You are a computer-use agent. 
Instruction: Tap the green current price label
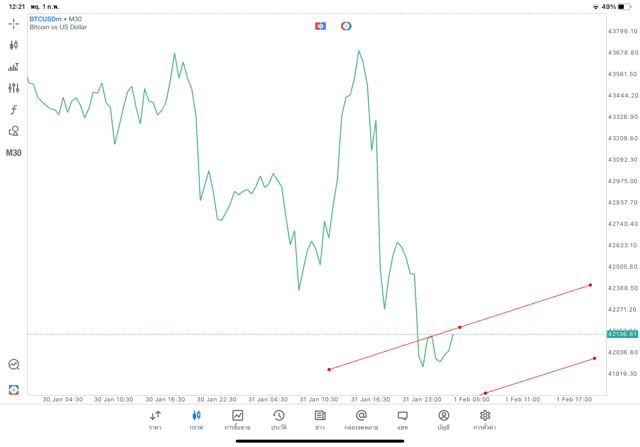coord(620,334)
